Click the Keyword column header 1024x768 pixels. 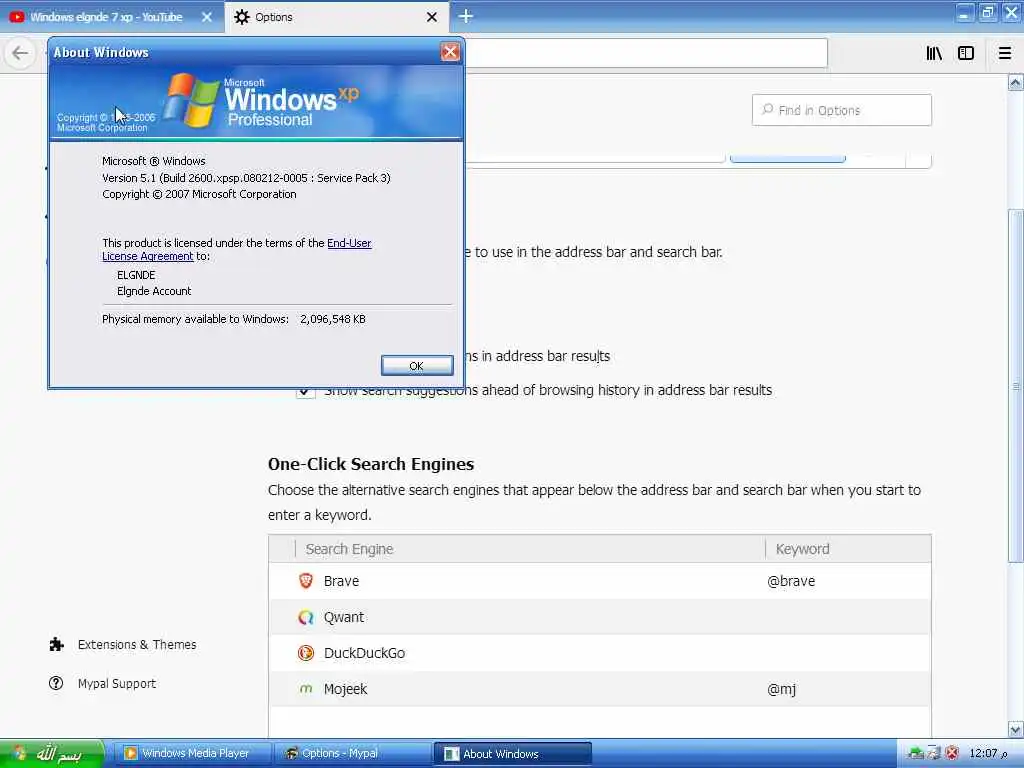pyautogui.click(x=848, y=549)
